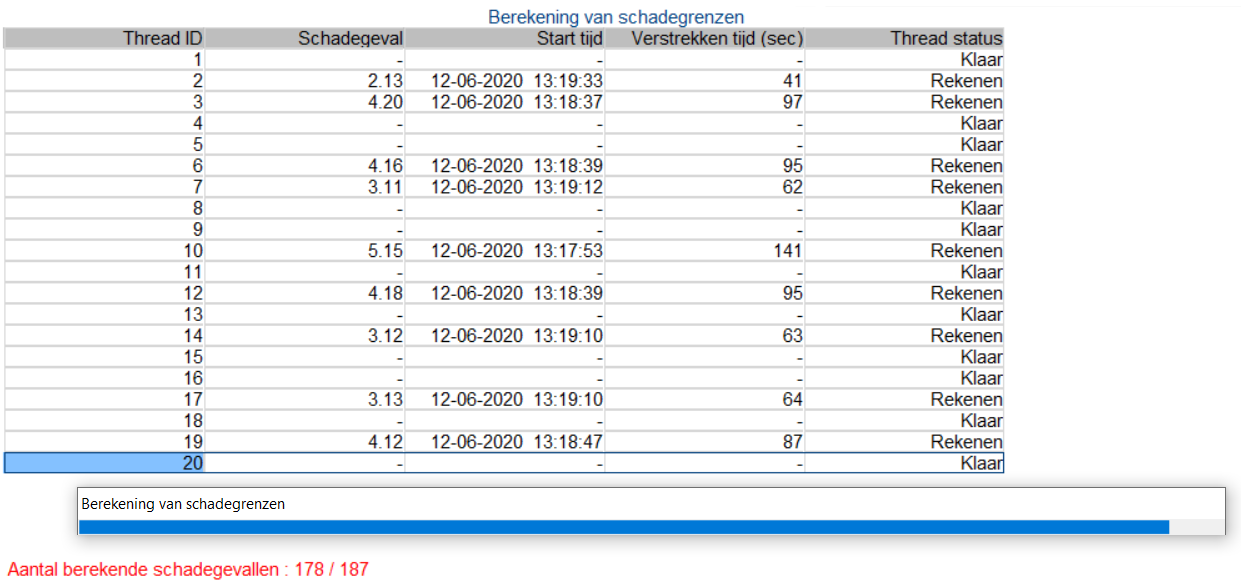Click elapsed time cell showing 141
Image resolution: width=1241 pixels, height=584 pixels.
(705, 251)
